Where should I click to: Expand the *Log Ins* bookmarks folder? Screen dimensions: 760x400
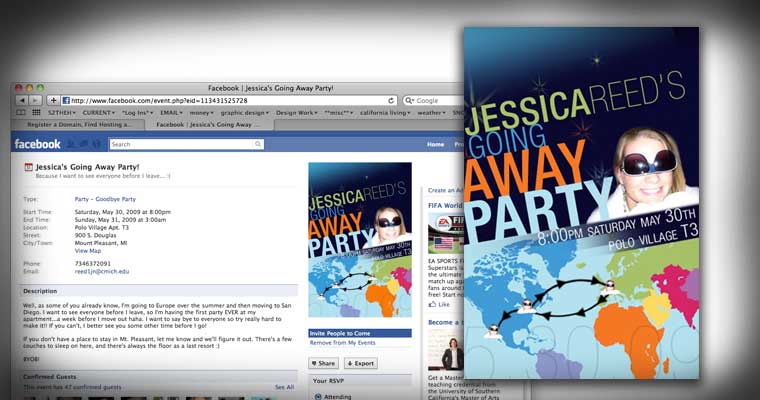click(x=137, y=112)
